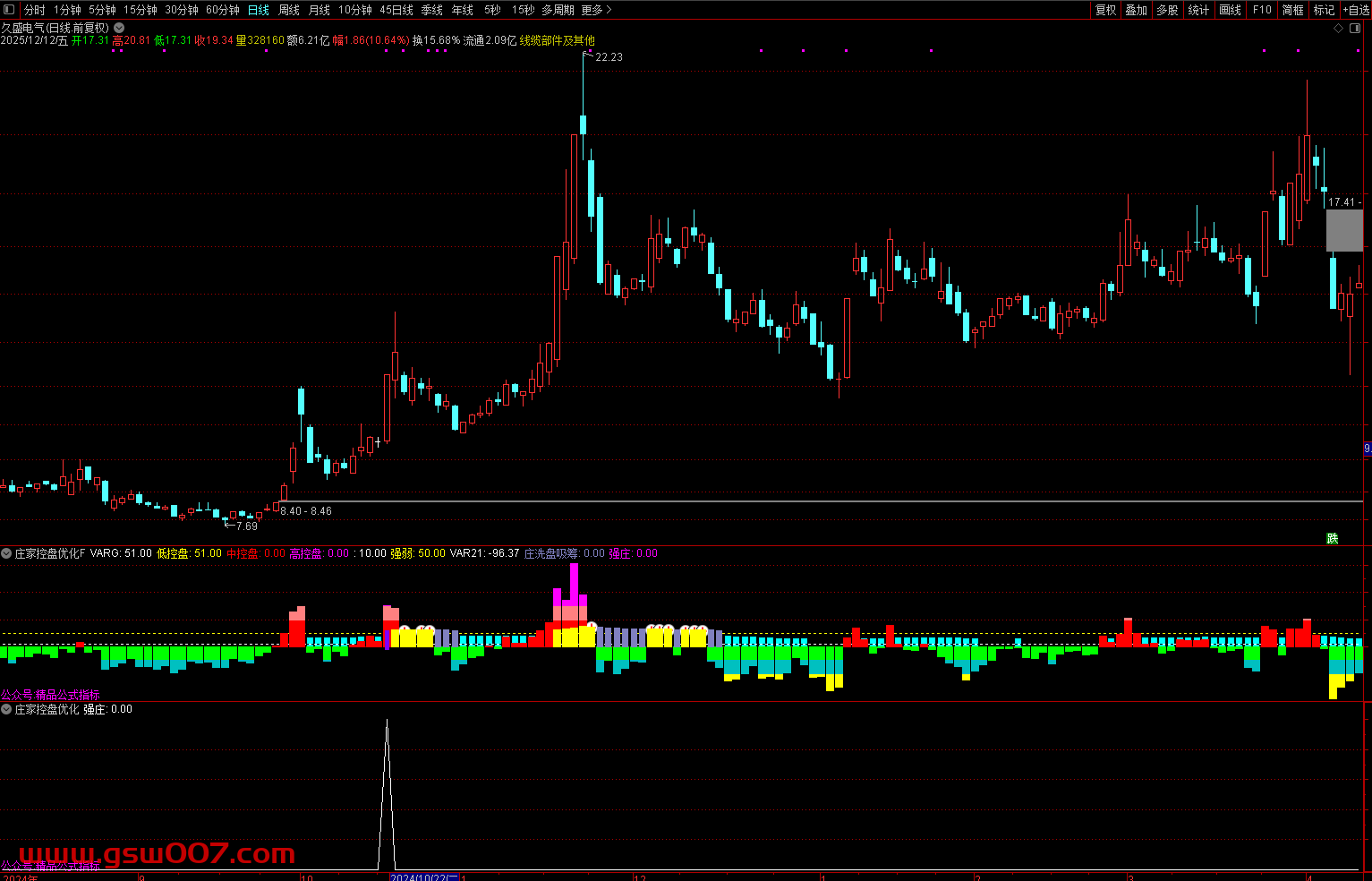This screenshot has width=1372, height=881.
Task: Click the 22.23 high price flag
Action: 608,56
